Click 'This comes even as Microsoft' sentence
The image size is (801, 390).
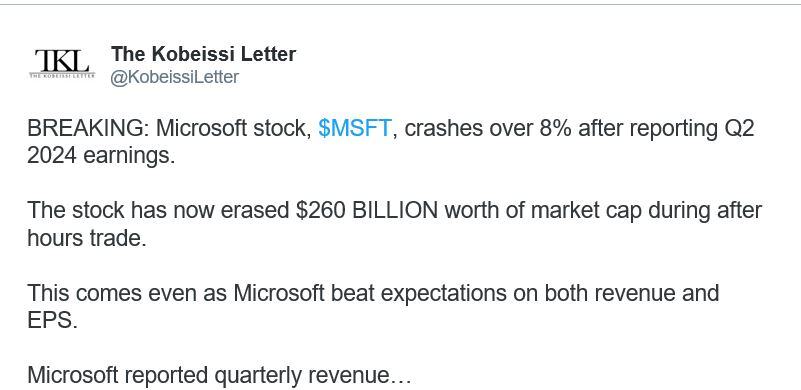pos(176,293)
